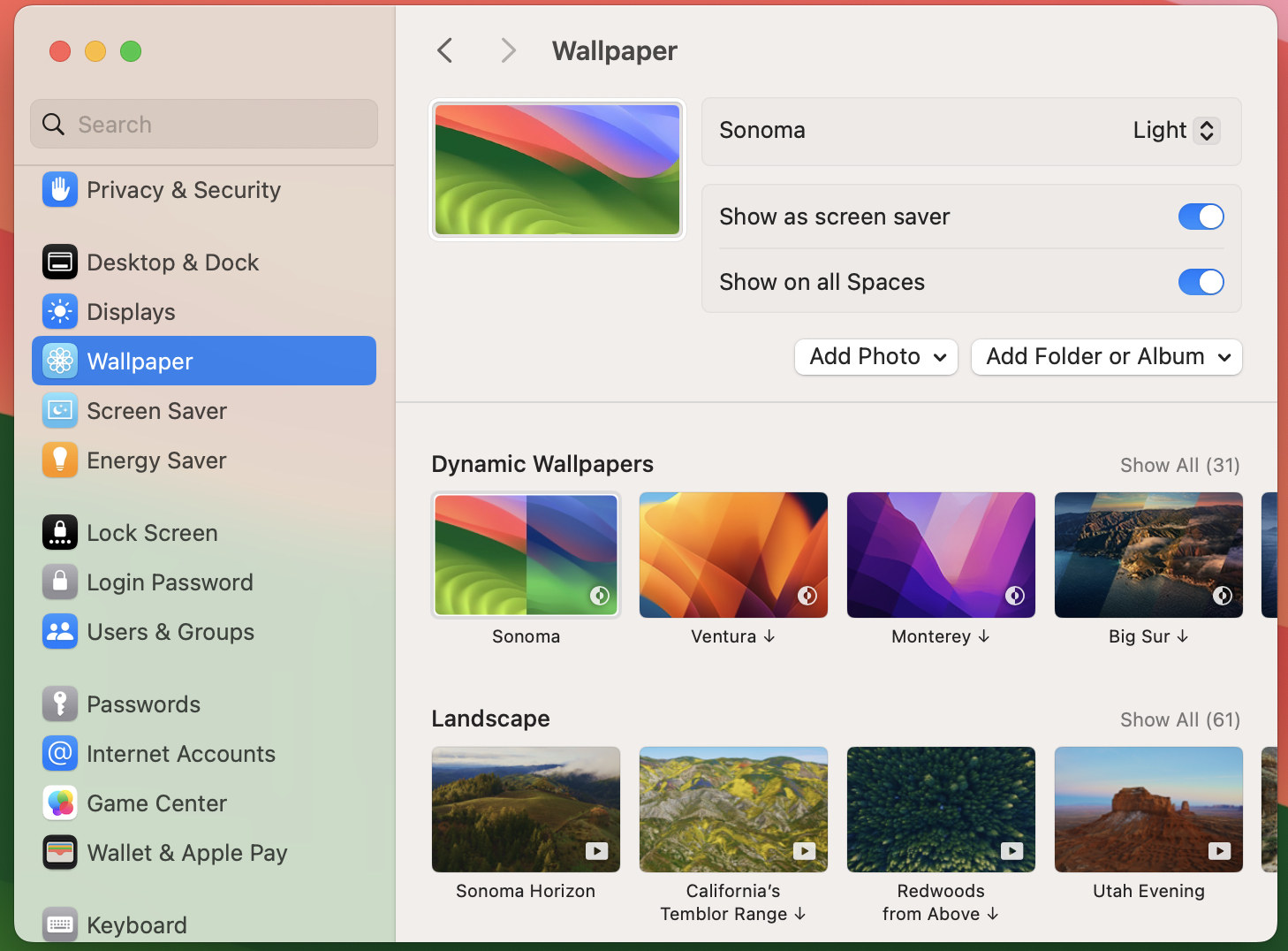The image size is (1288, 951).
Task: Open Energy Saver settings
Action: (x=204, y=460)
